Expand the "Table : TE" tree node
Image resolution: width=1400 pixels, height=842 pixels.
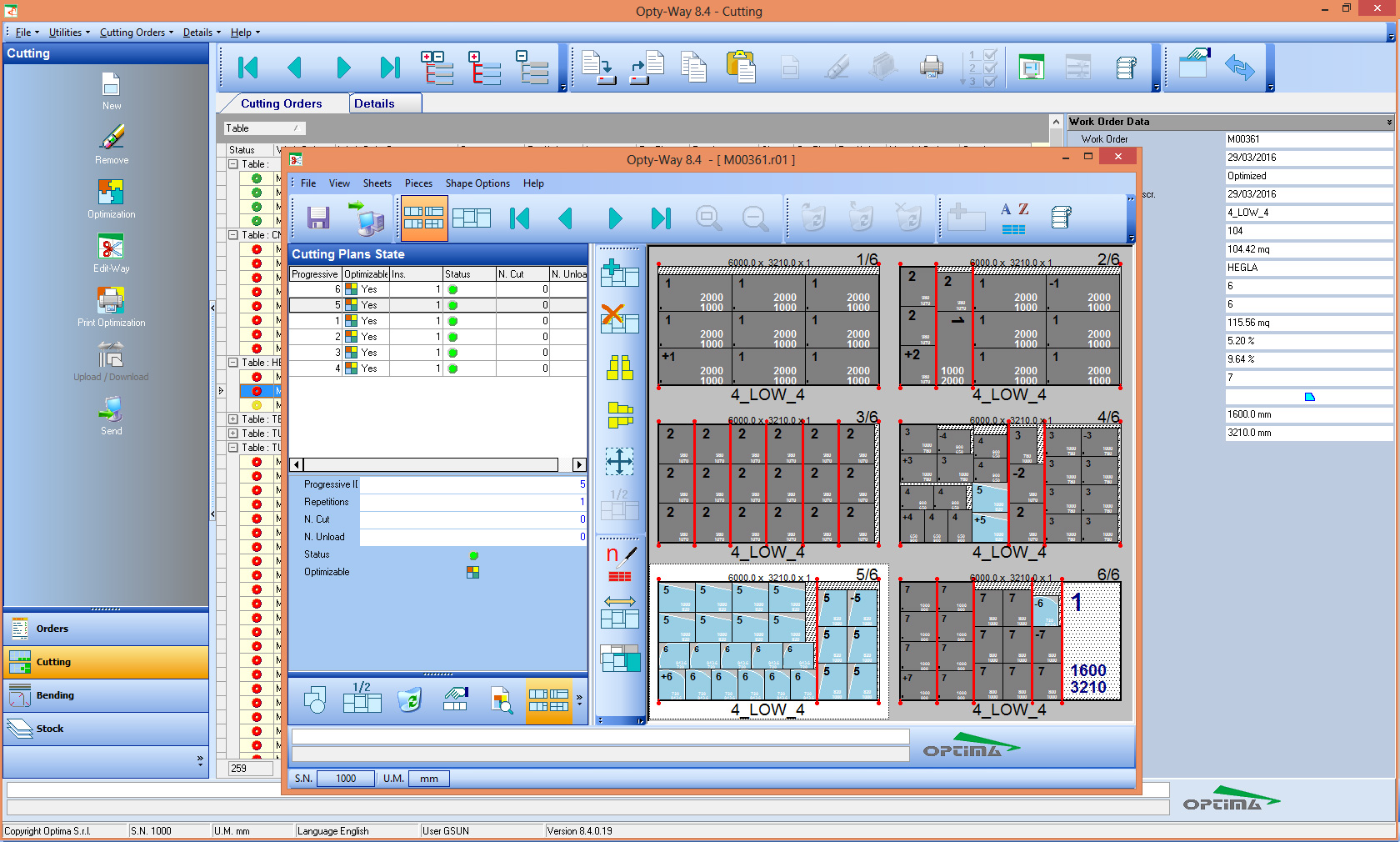233,419
